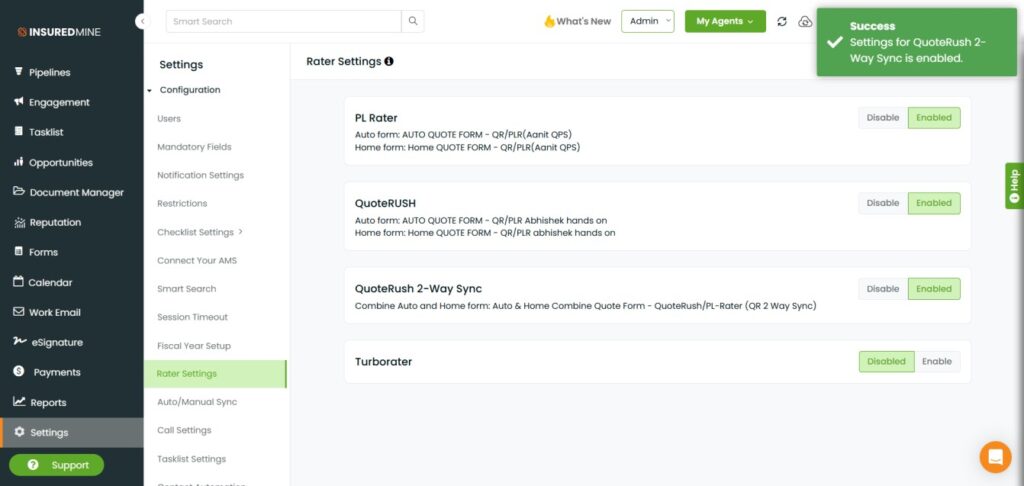Click the What's New link
This screenshot has width=1024, height=486.
[x=577, y=21]
